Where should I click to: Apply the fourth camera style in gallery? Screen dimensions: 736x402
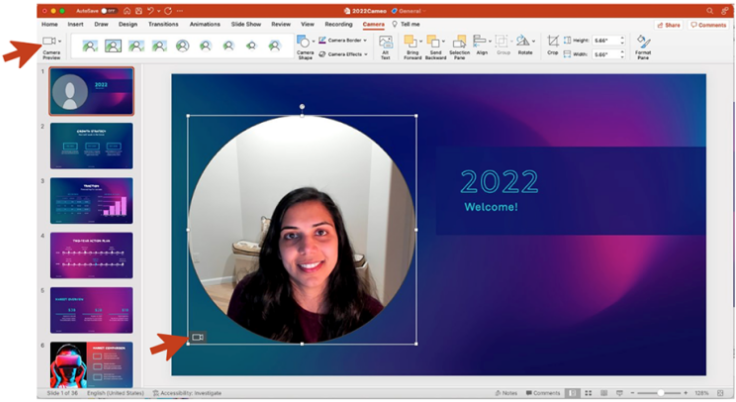pyautogui.click(x=159, y=46)
